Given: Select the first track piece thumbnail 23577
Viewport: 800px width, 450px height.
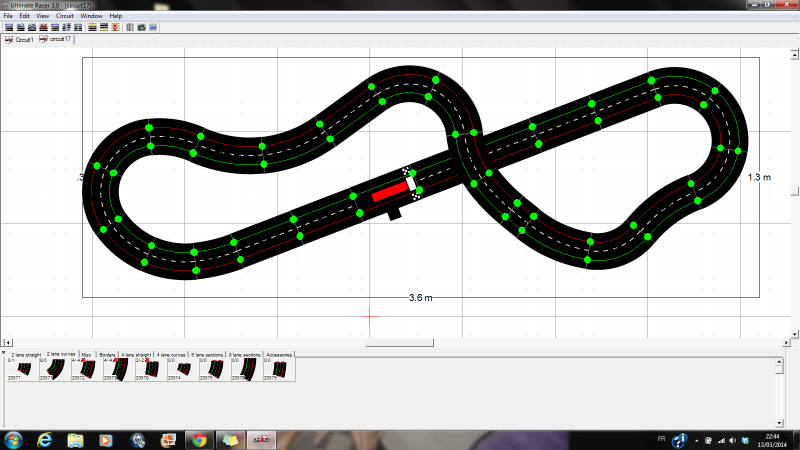Looking at the screenshot, I should click(18, 369).
